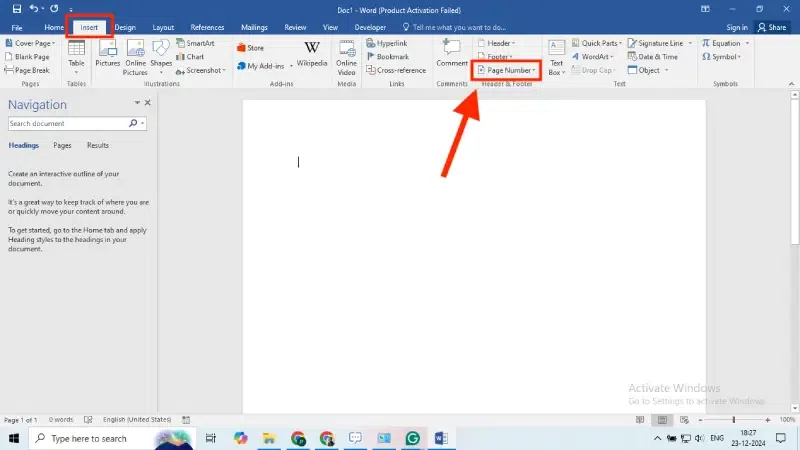Collapse the ribbon with the arrow
Screen dimensions: 800x450
[791, 84]
